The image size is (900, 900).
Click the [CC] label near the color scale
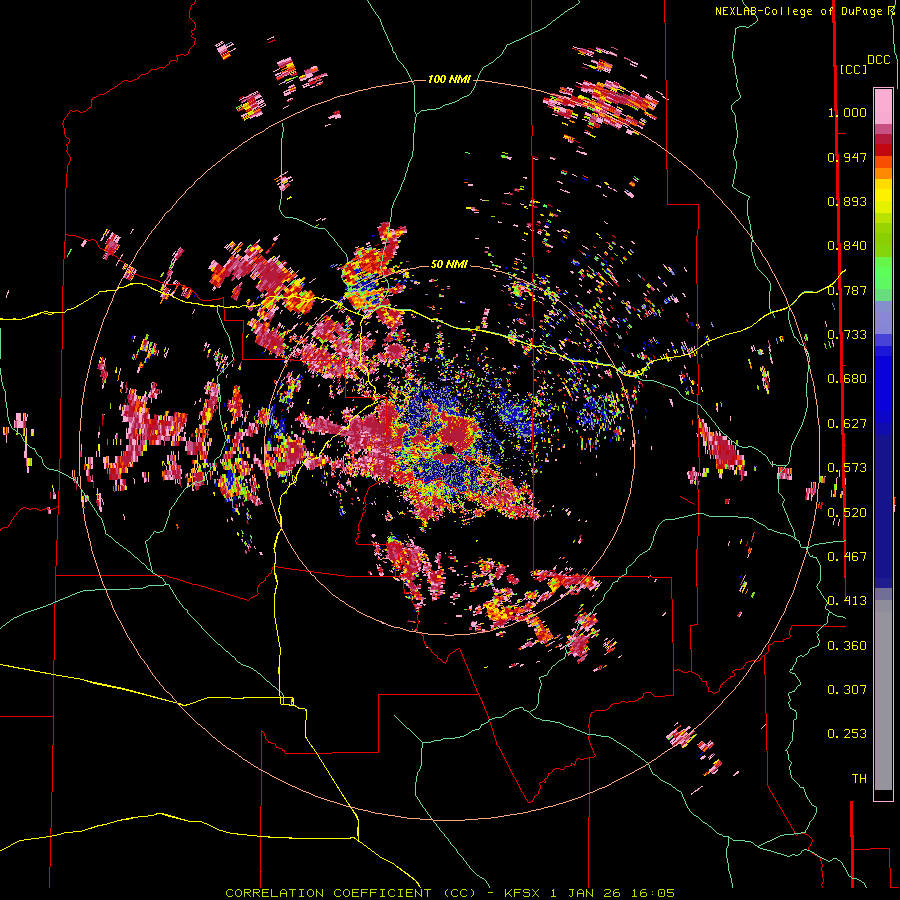pos(853,69)
